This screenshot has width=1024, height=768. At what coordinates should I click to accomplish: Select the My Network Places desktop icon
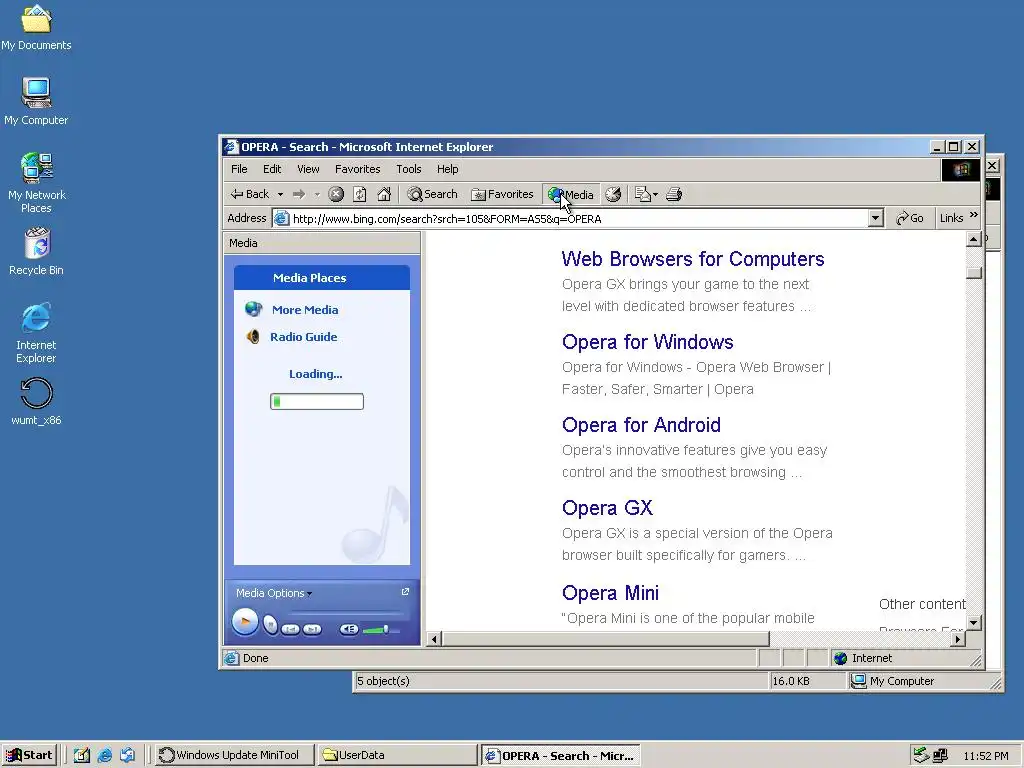37,183
